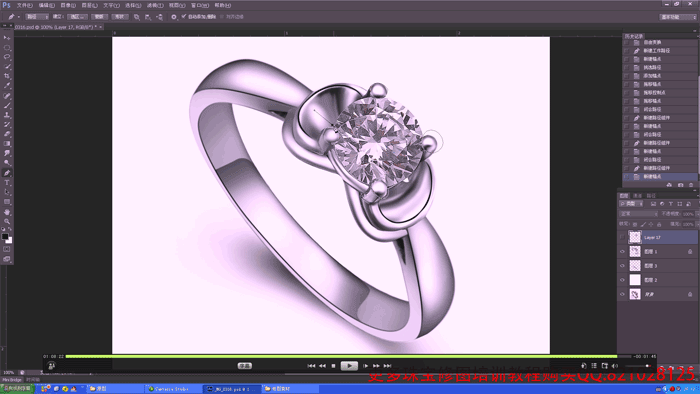
Task: Open the File menu
Action: [x=25, y=5]
